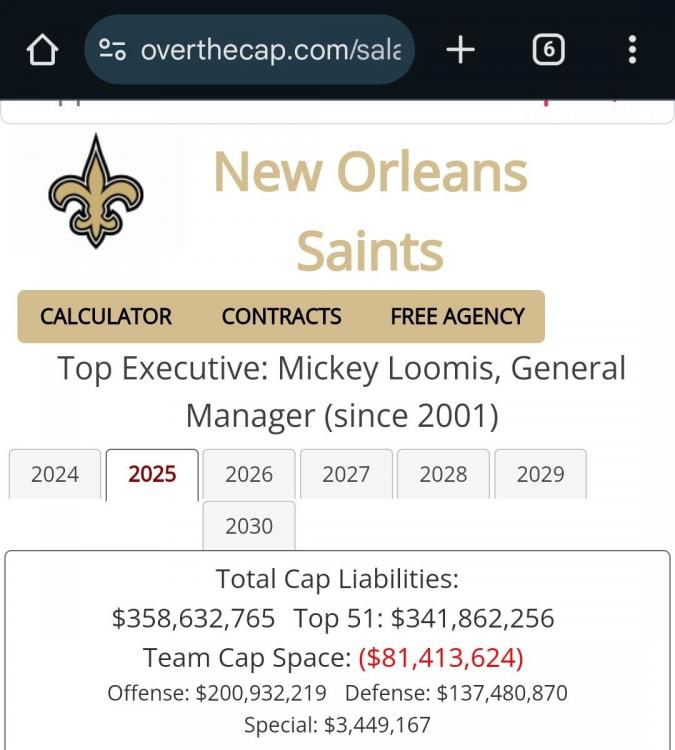The image size is (675, 750).
Task: Click the New Orleans Saints heading
Action: 370,210
